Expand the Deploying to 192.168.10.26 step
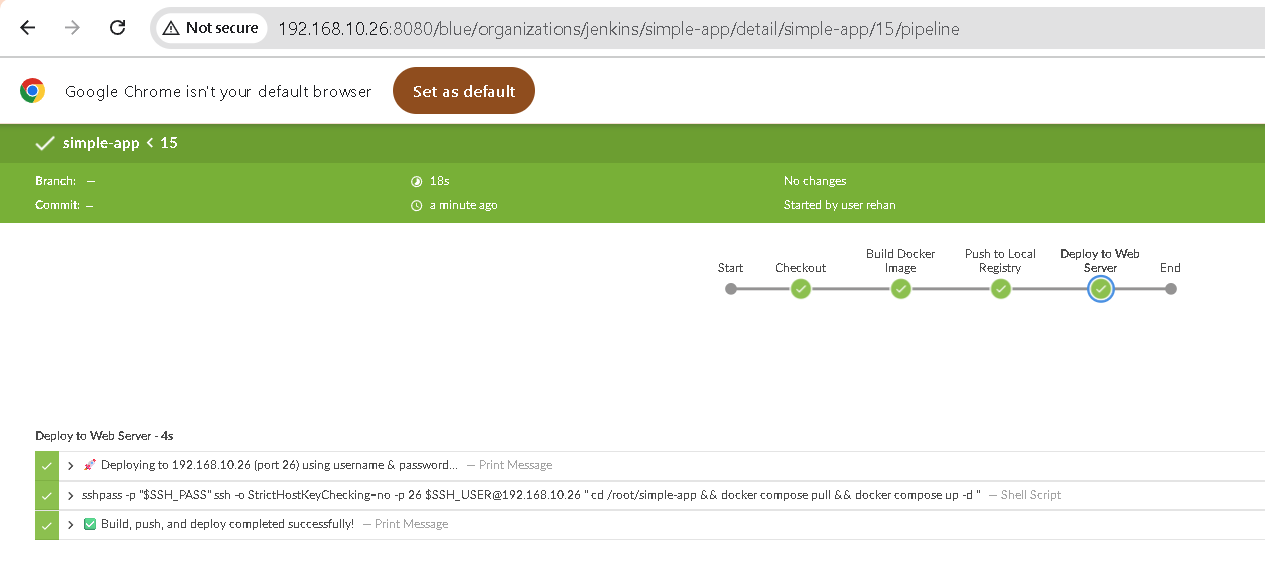 pos(71,465)
